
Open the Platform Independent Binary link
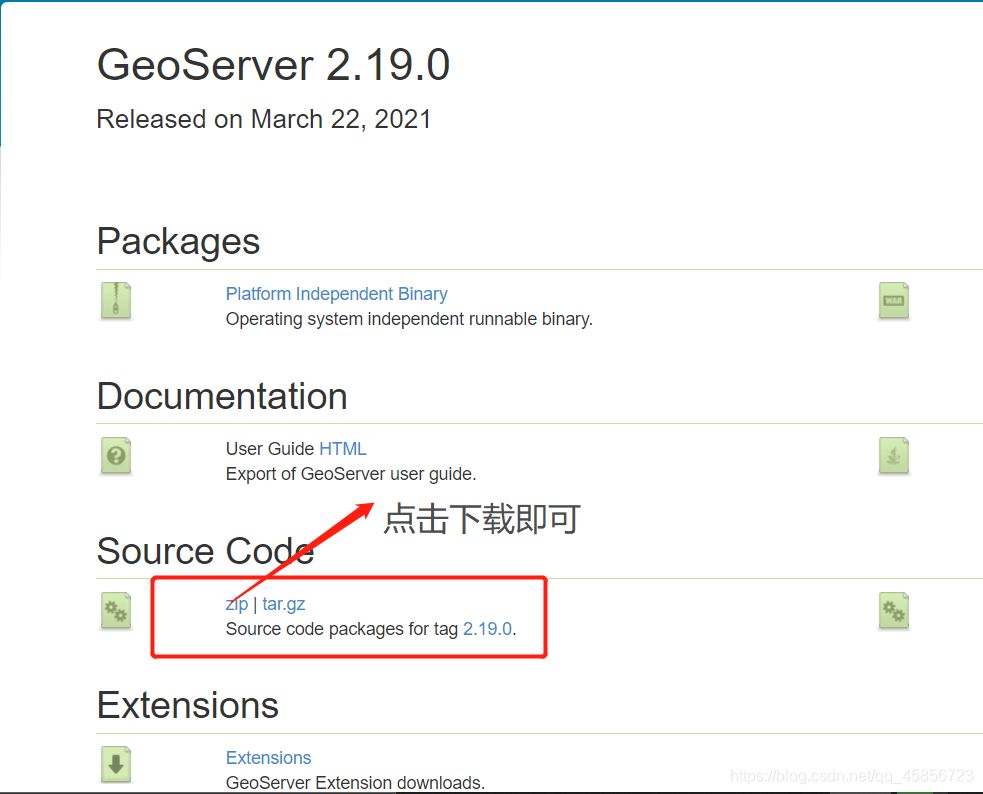pyautogui.click(x=336, y=293)
